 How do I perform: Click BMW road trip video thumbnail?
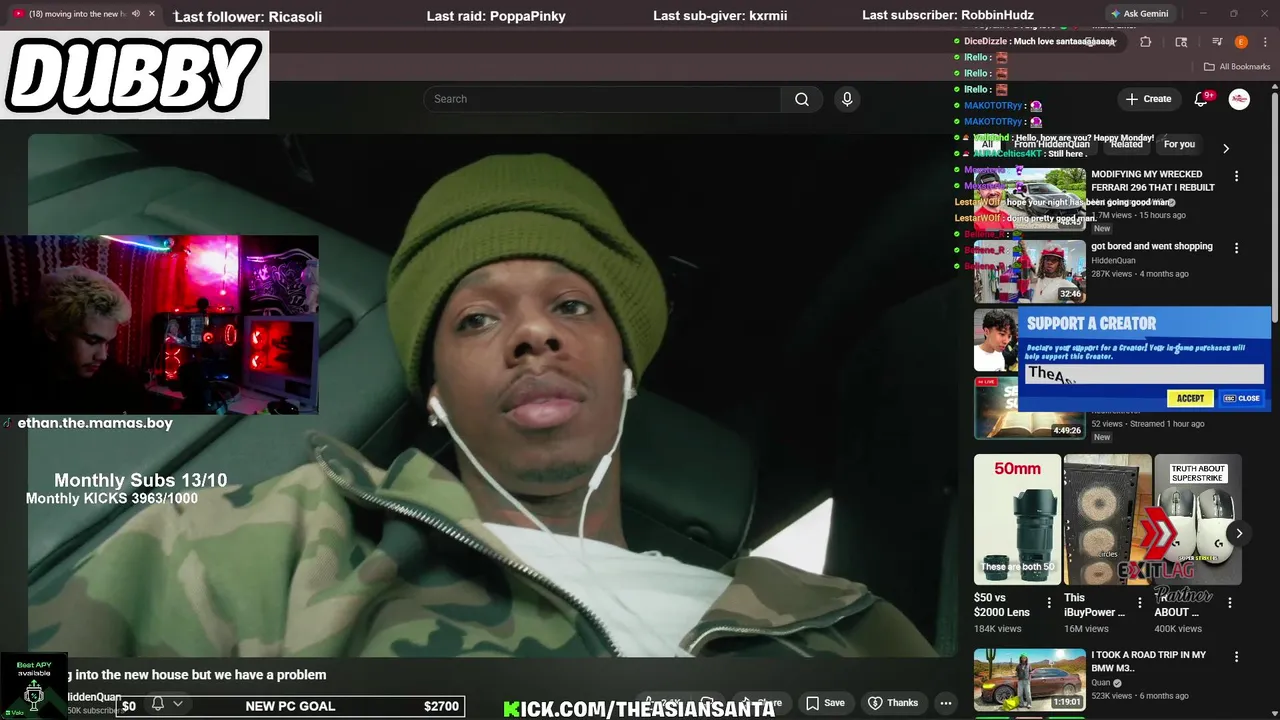pos(1029,680)
